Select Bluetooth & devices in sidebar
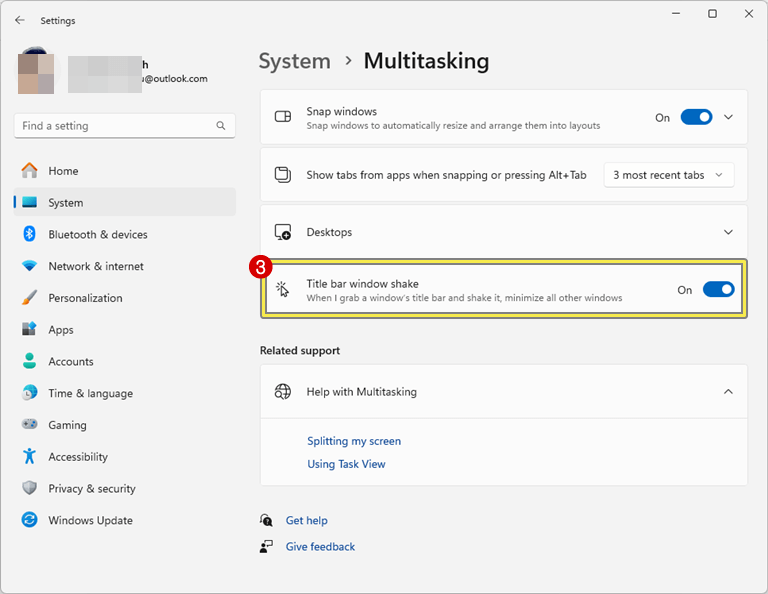This screenshot has width=768, height=594. coord(124,235)
